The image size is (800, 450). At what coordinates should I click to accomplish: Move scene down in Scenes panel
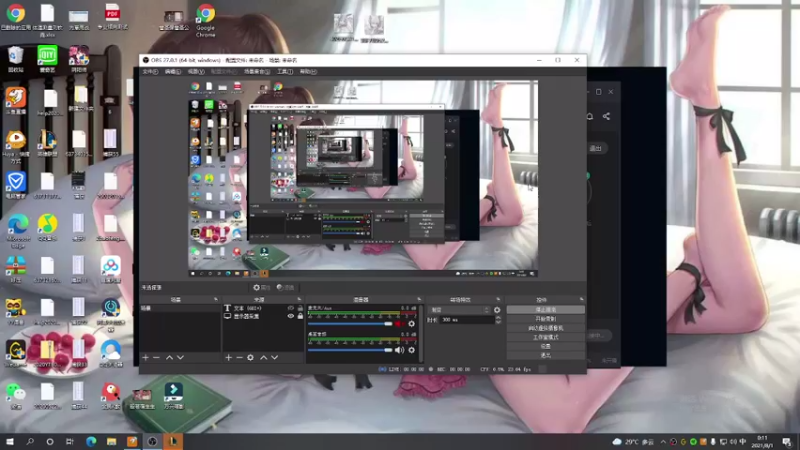coord(180,358)
